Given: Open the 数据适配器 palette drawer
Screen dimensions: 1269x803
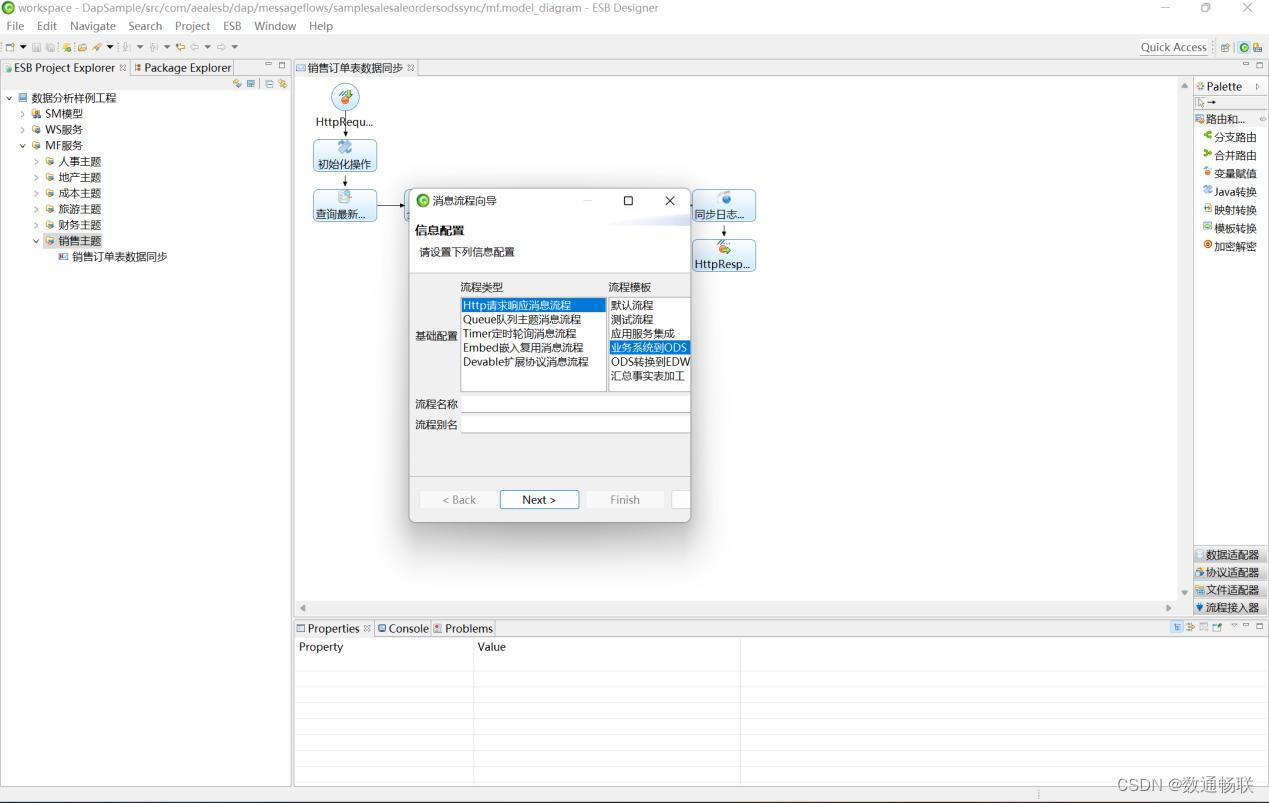Looking at the screenshot, I should click(1230, 554).
